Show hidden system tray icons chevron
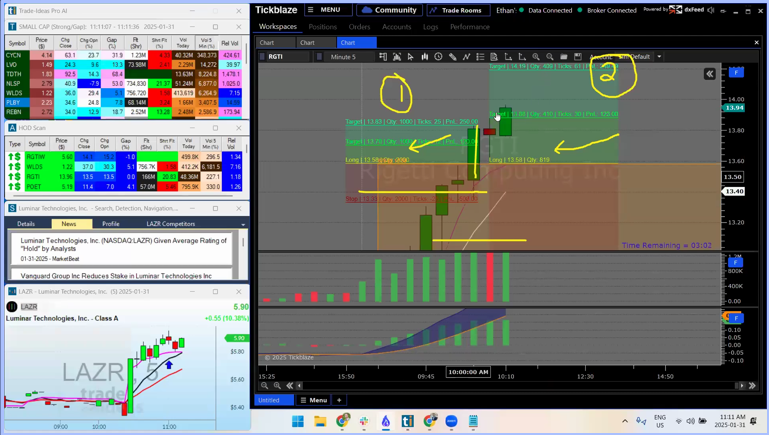Viewport: 769px width, 435px height. (625, 421)
